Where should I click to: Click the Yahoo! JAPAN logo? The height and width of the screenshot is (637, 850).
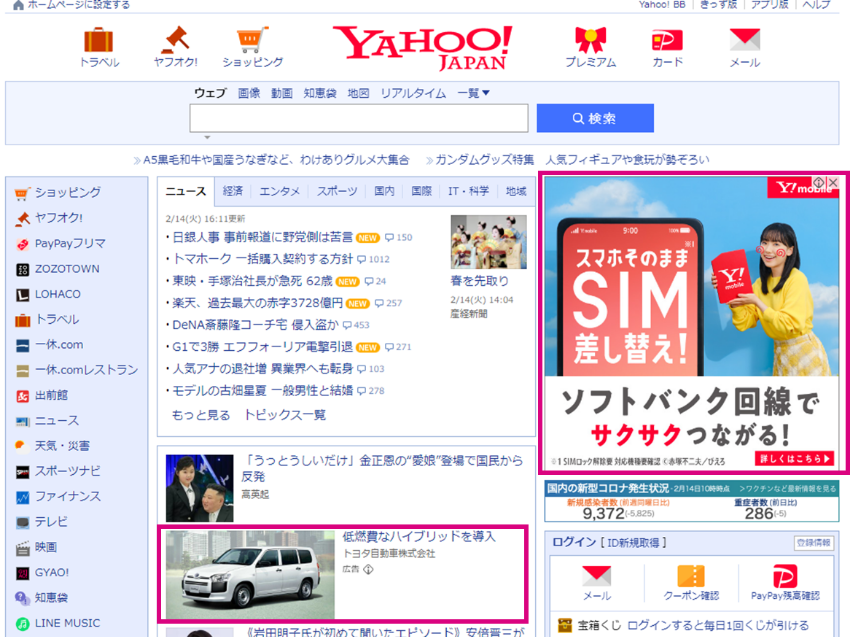tap(422, 48)
